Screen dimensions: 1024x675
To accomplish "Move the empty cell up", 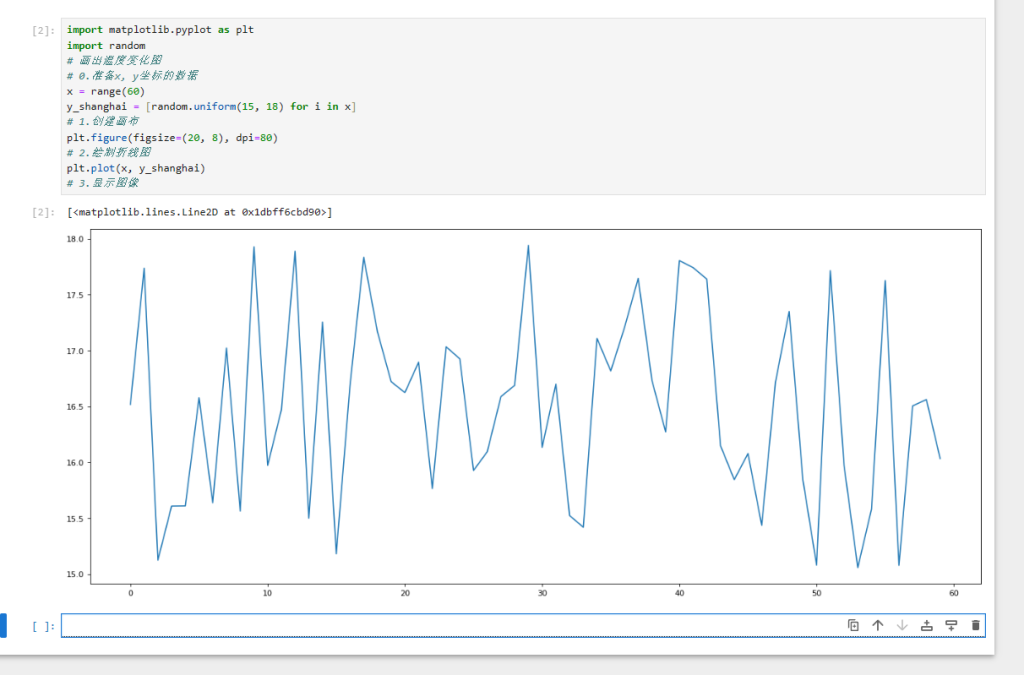I will click(878, 625).
